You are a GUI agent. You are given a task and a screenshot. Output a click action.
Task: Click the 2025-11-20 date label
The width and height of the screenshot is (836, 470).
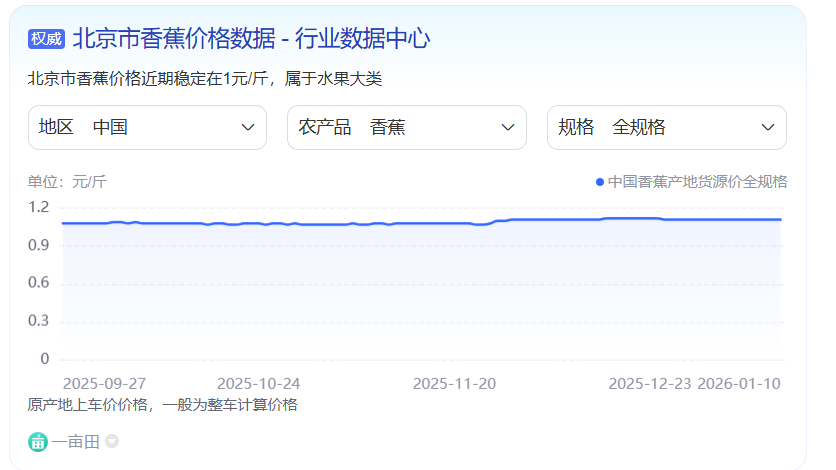pyautogui.click(x=454, y=384)
